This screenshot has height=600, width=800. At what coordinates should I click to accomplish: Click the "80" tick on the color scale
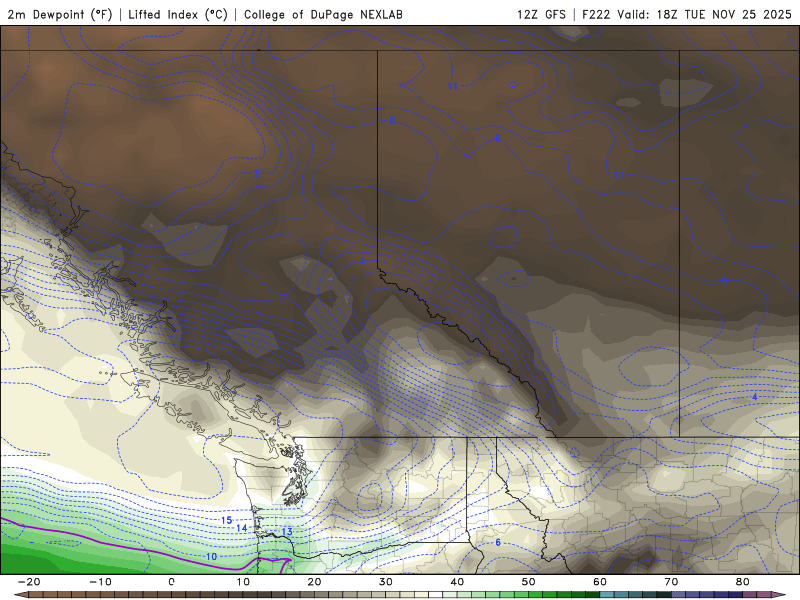click(742, 582)
